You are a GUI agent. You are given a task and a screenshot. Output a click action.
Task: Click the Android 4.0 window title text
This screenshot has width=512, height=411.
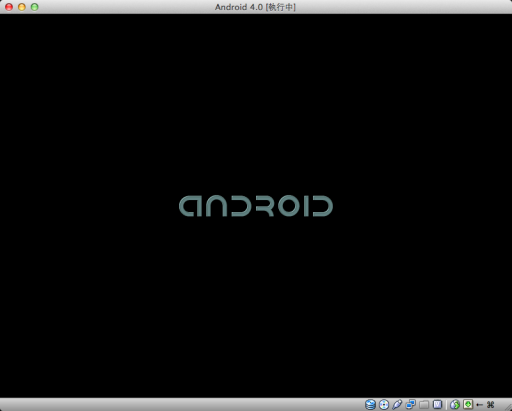(x=255, y=7)
